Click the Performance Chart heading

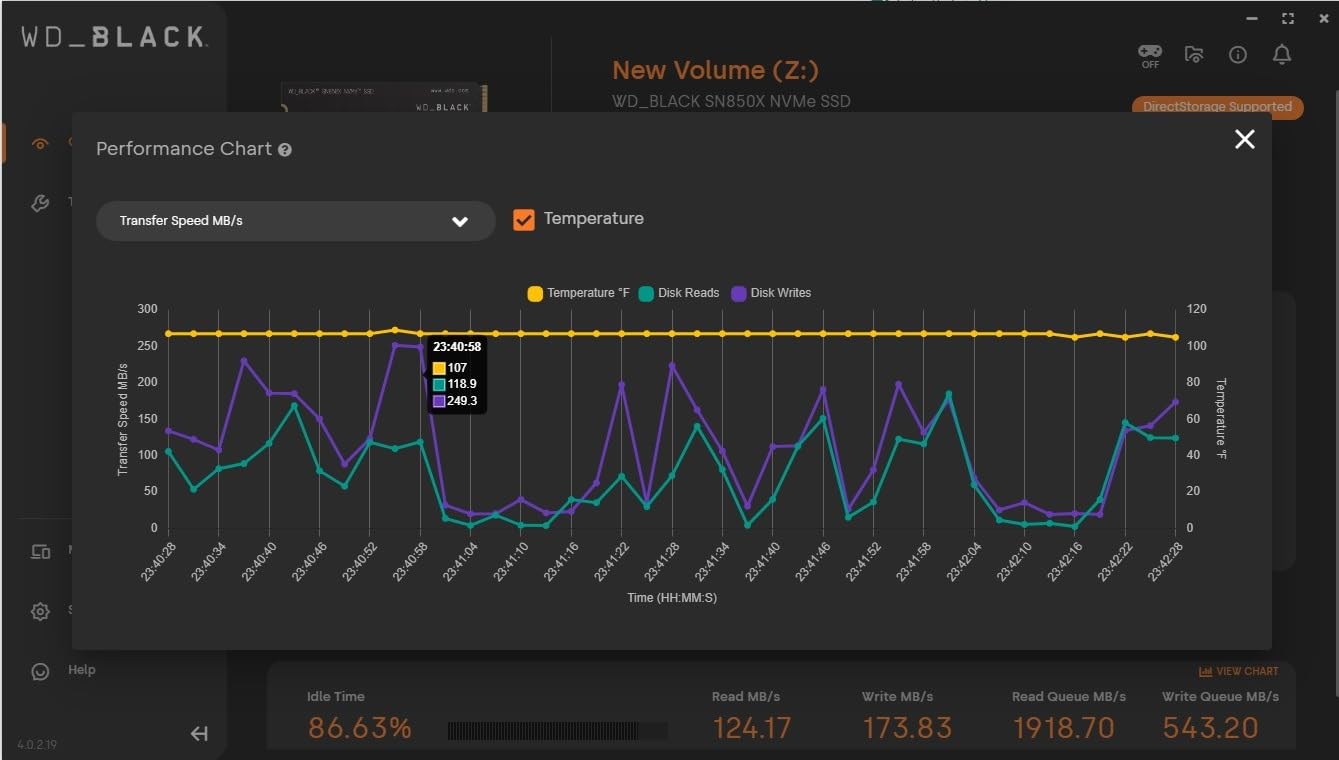click(184, 149)
